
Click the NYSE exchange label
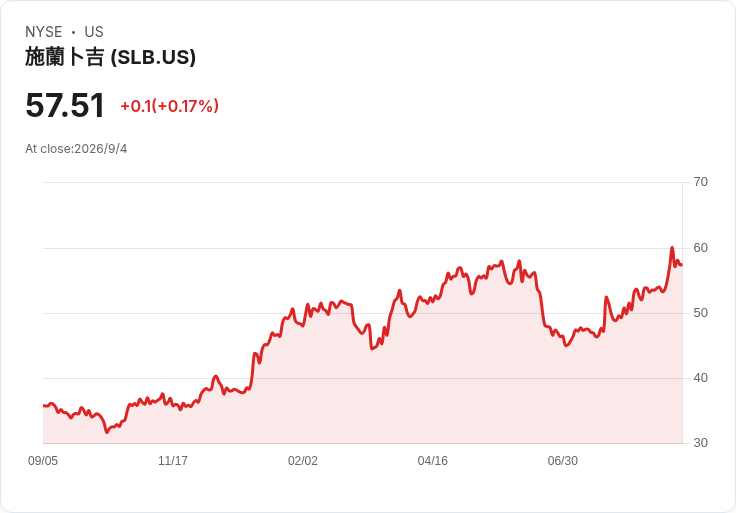(44, 32)
